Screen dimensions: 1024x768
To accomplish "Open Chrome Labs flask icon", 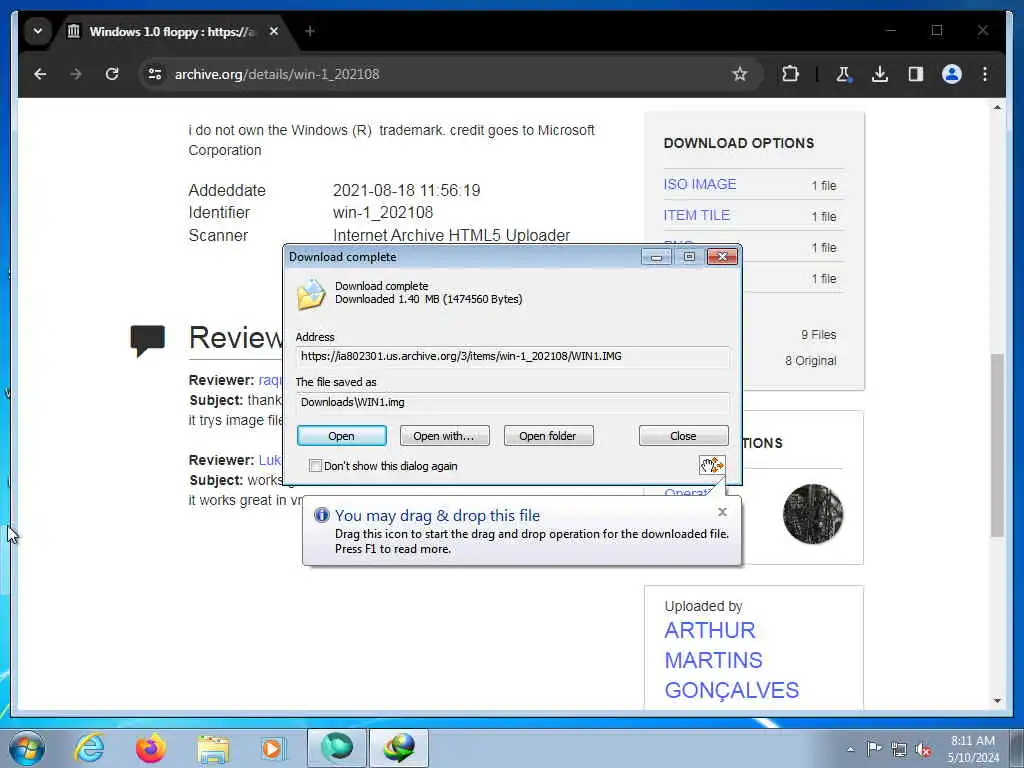I will [843, 74].
